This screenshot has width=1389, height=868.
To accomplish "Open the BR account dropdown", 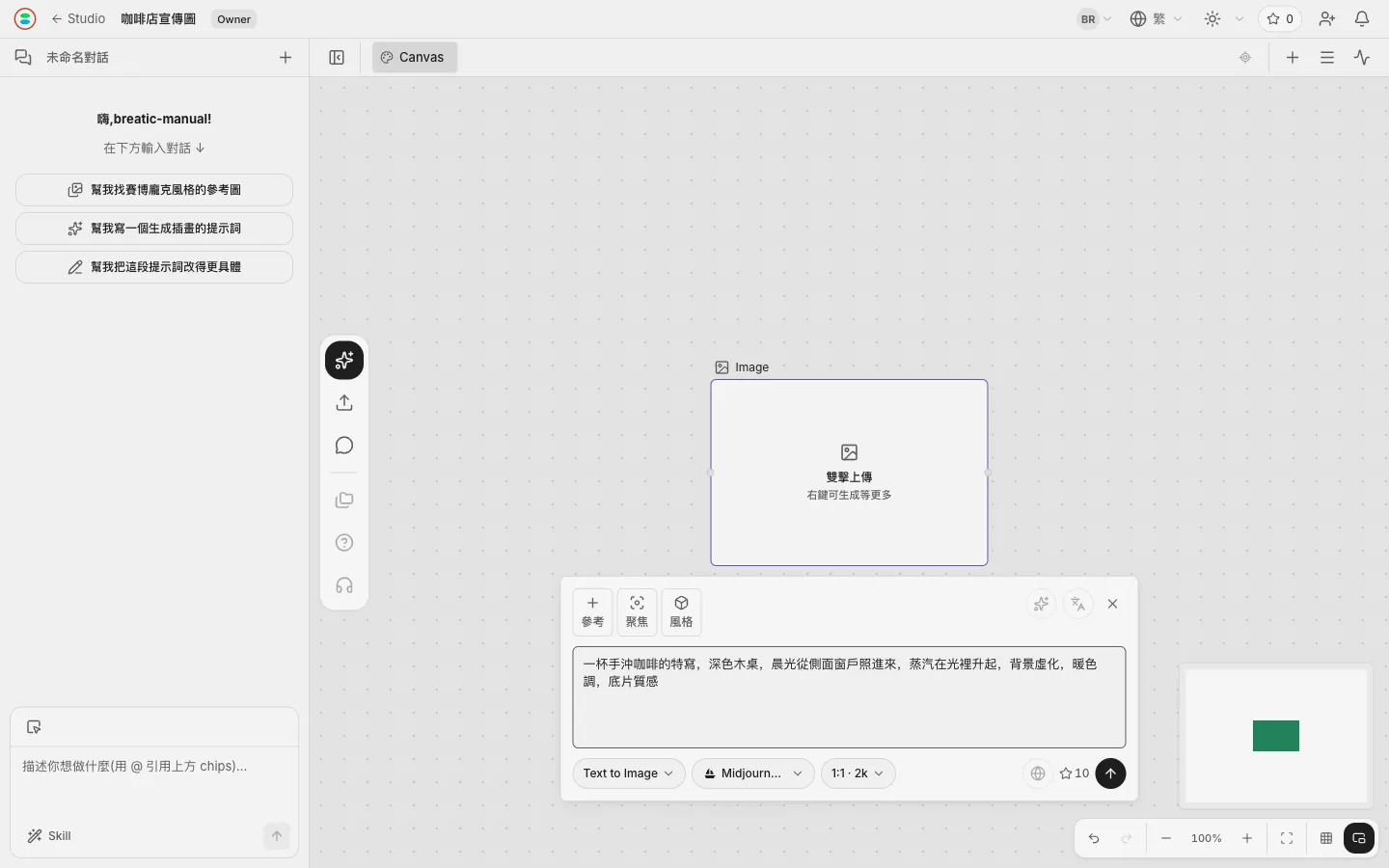I will (x=1095, y=18).
